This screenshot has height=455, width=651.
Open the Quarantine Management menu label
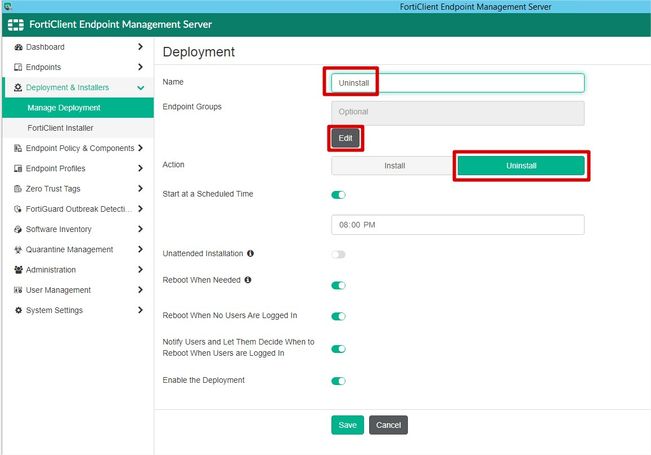[x=69, y=250]
